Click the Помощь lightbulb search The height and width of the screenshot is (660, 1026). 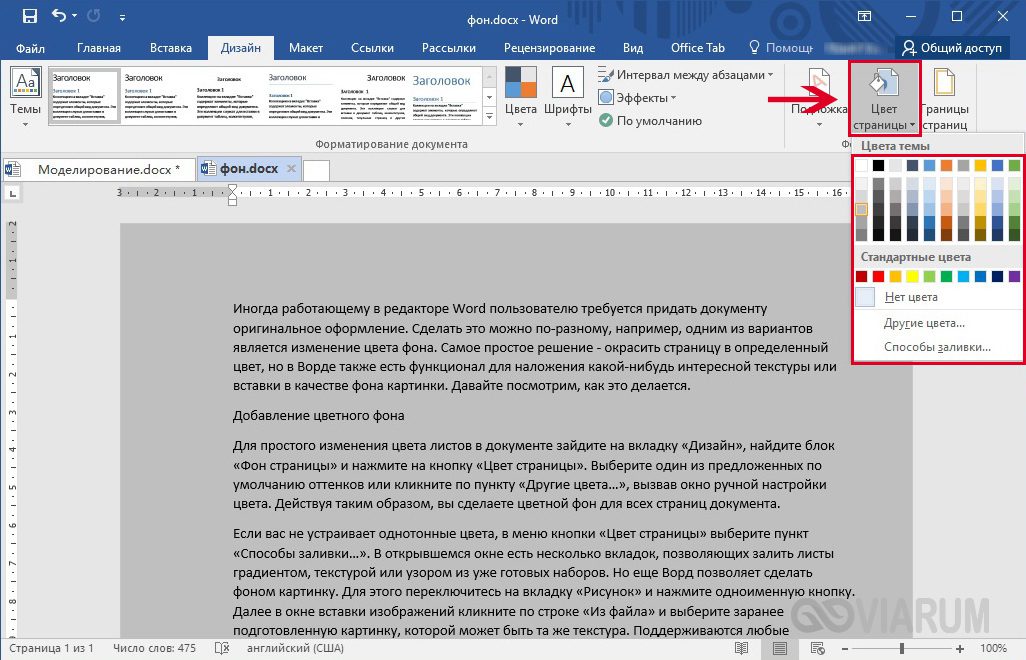pos(780,48)
